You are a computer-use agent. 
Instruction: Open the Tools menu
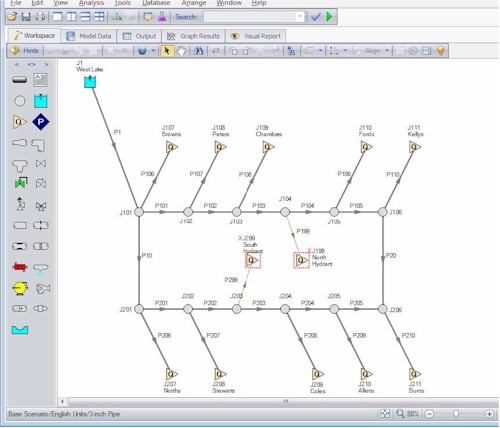tap(123, 3)
